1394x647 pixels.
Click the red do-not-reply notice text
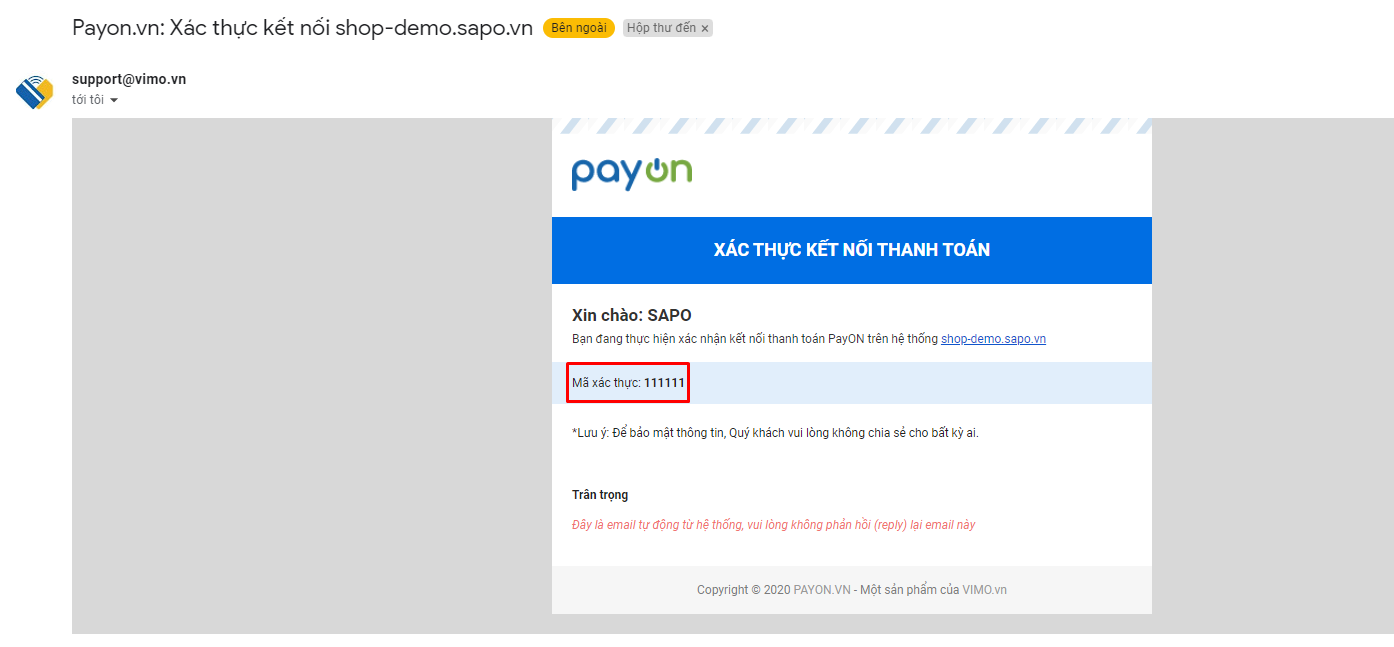[x=773, y=525]
